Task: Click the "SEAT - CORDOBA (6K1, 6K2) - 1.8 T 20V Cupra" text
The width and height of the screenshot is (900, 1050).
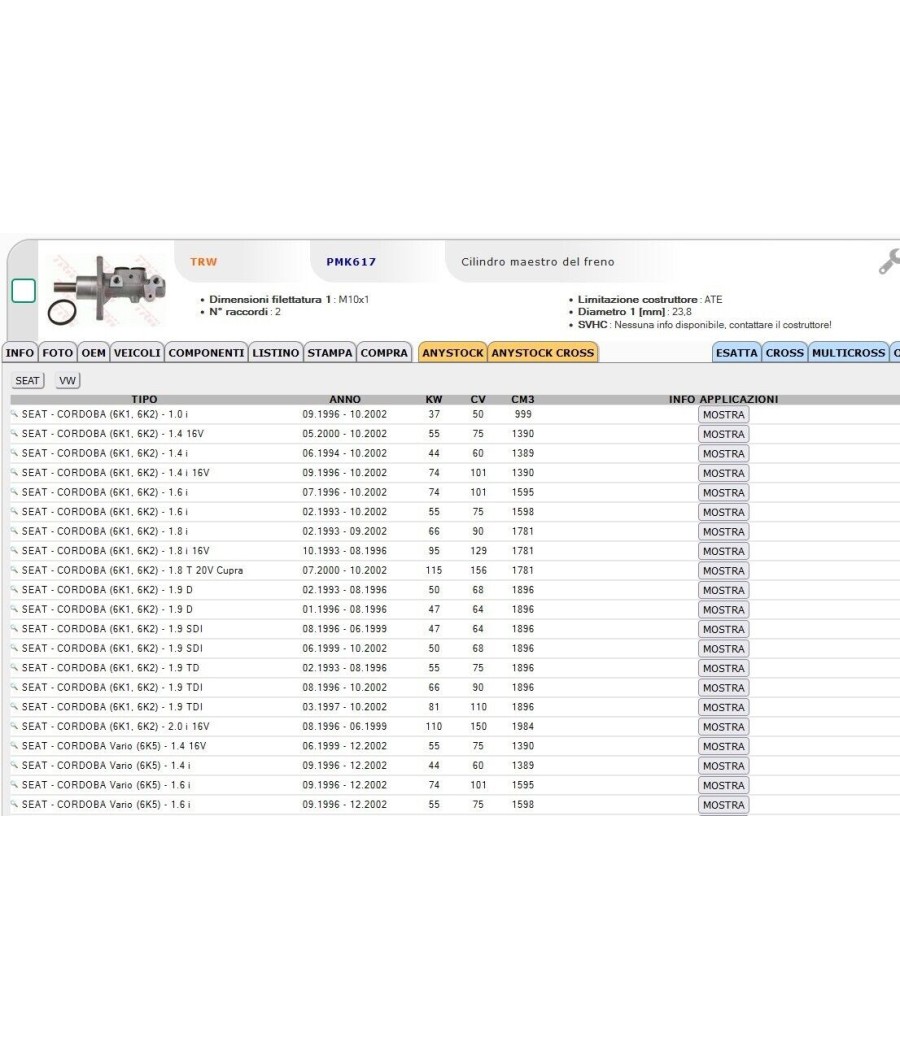Action: pos(132,571)
